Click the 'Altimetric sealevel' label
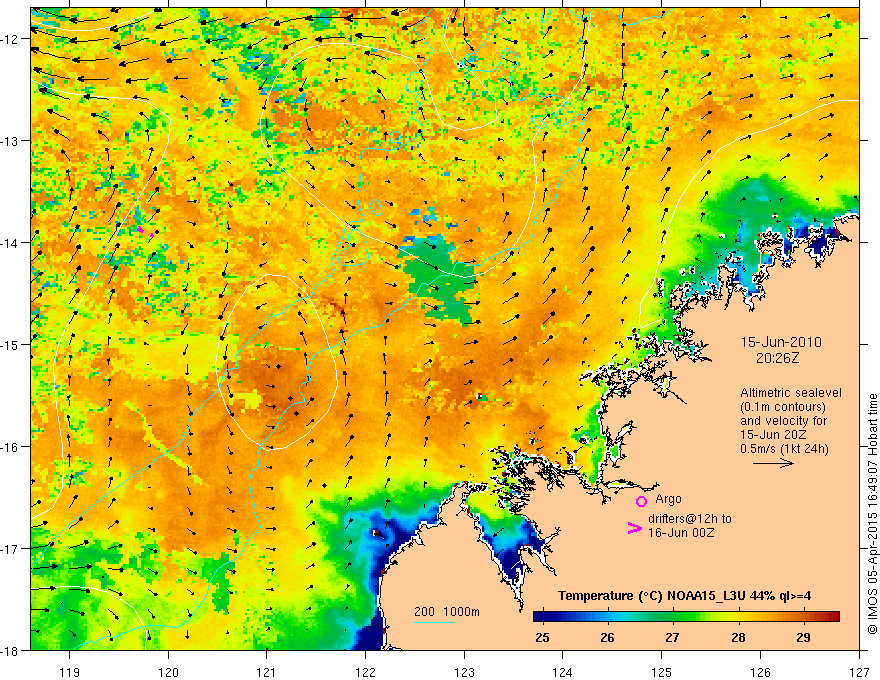The width and height of the screenshot is (880, 680). pyautogui.click(x=791, y=393)
